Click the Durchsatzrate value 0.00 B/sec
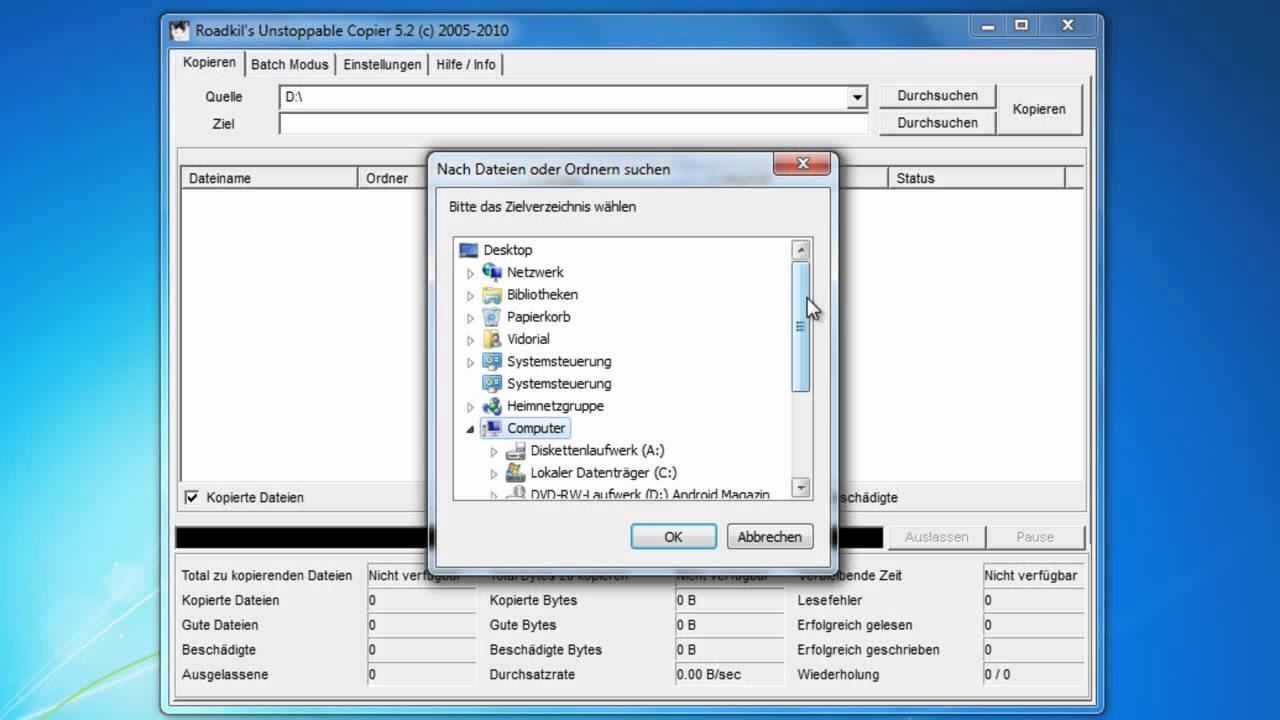This screenshot has height=720, width=1280. [711, 675]
